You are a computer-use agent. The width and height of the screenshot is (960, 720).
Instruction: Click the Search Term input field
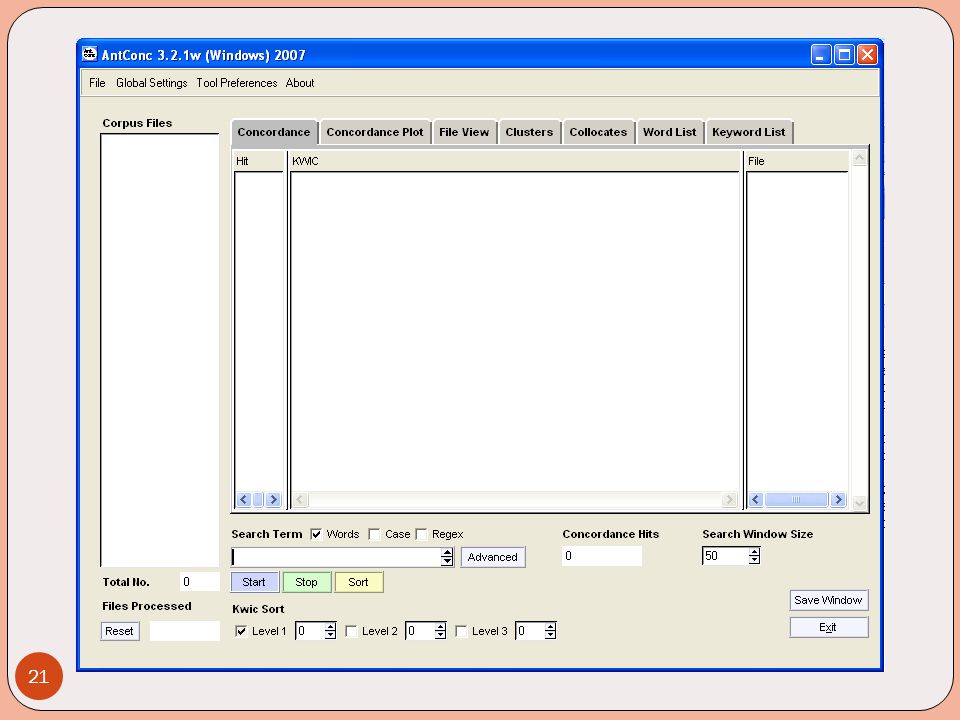click(336, 557)
